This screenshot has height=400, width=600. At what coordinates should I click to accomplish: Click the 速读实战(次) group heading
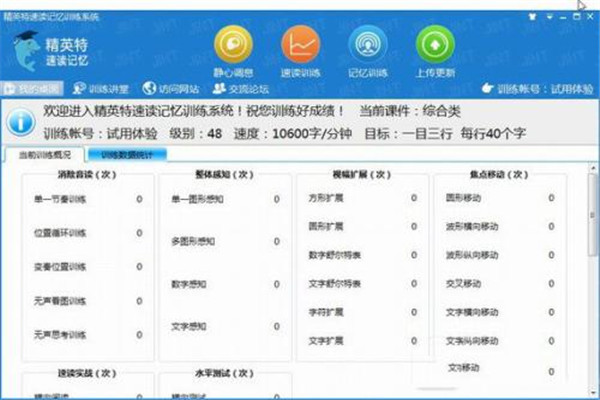point(87,373)
